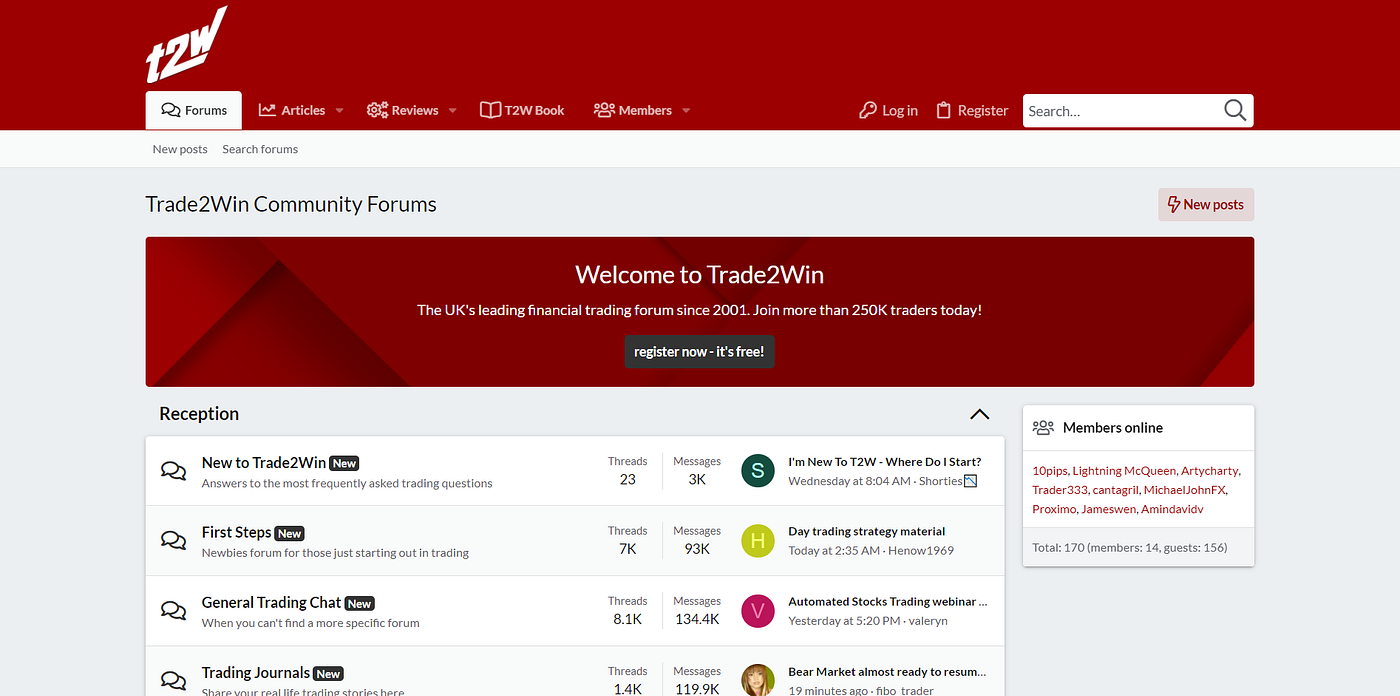The height and width of the screenshot is (696, 1400).
Task: Click the Henow1969 username link
Action: click(x=921, y=551)
